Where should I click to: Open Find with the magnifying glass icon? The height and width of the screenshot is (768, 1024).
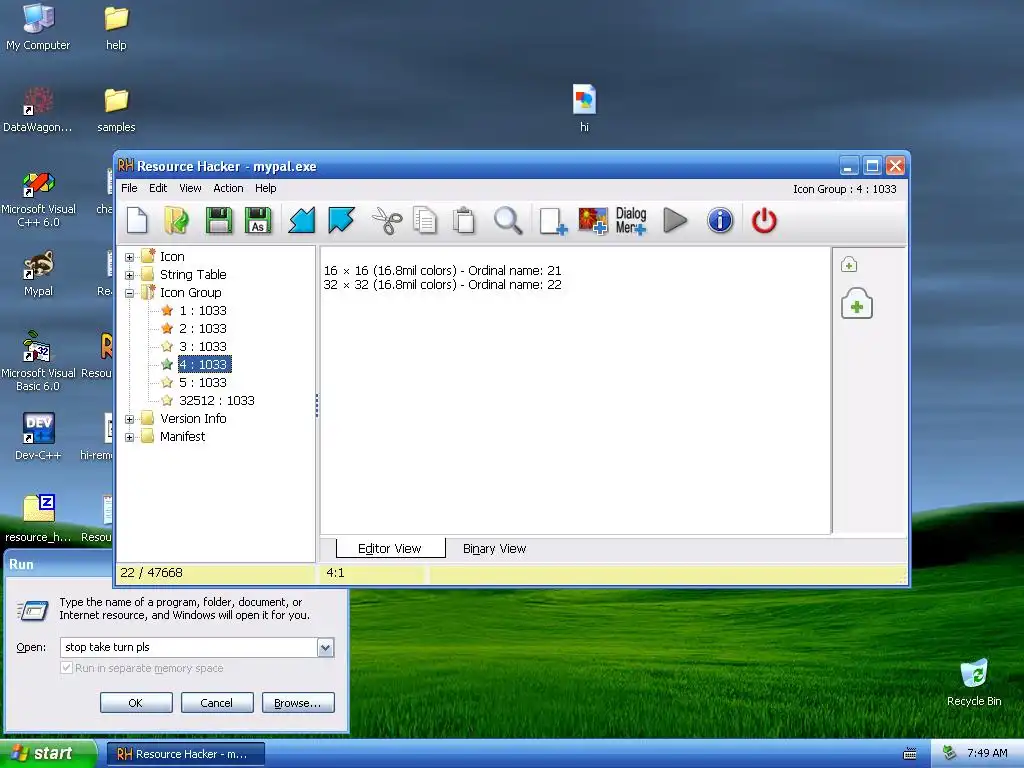[507, 220]
